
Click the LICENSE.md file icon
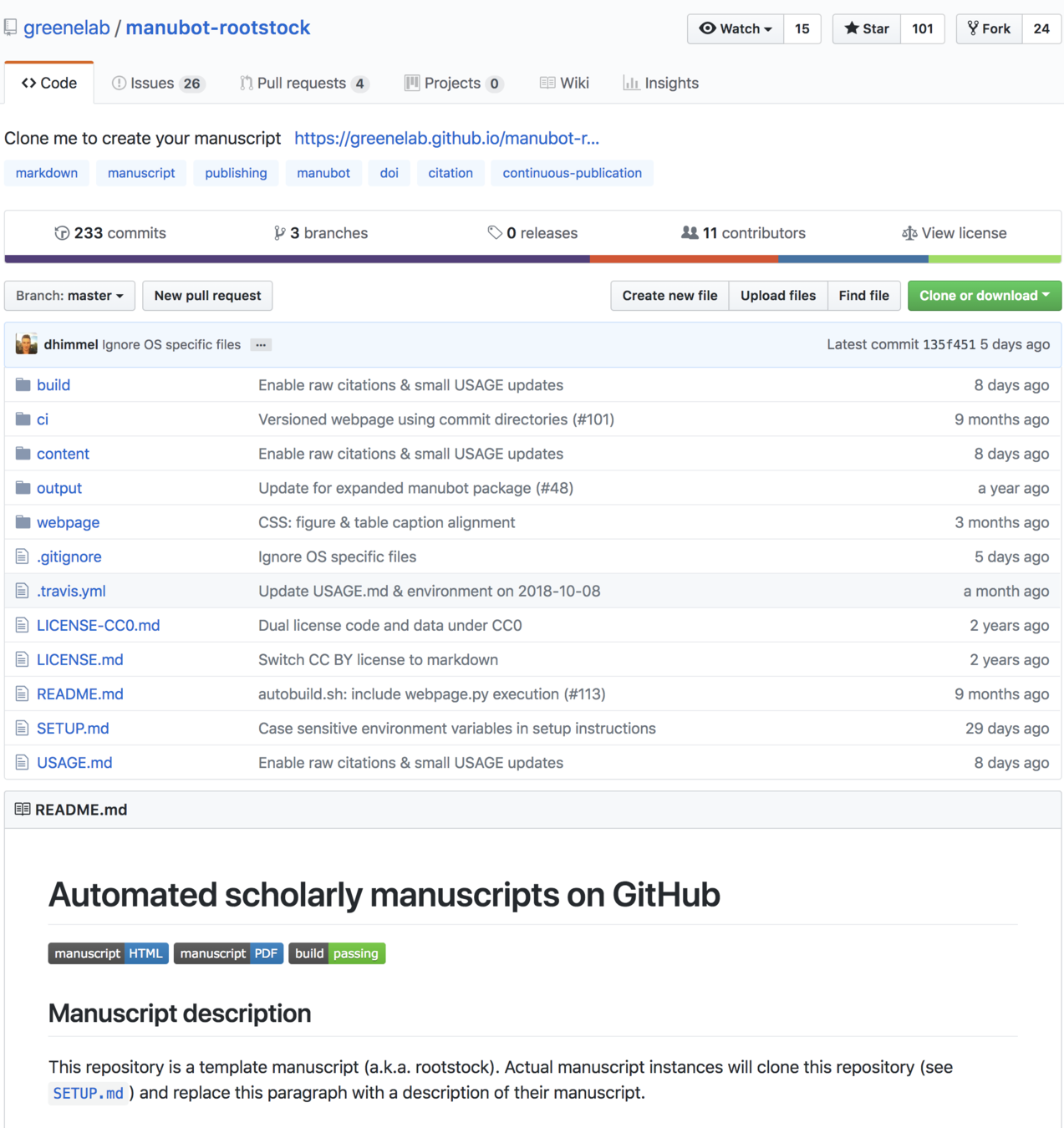[23, 659]
